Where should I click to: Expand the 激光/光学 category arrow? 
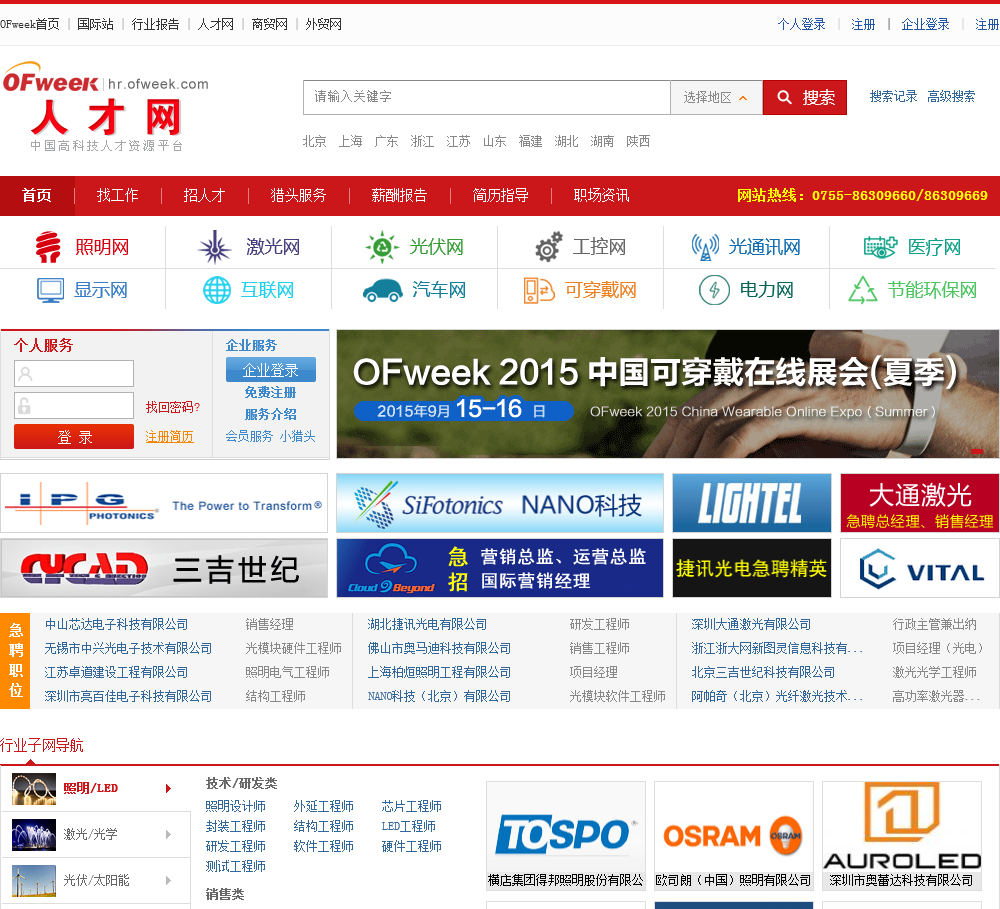pyautogui.click(x=168, y=834)
